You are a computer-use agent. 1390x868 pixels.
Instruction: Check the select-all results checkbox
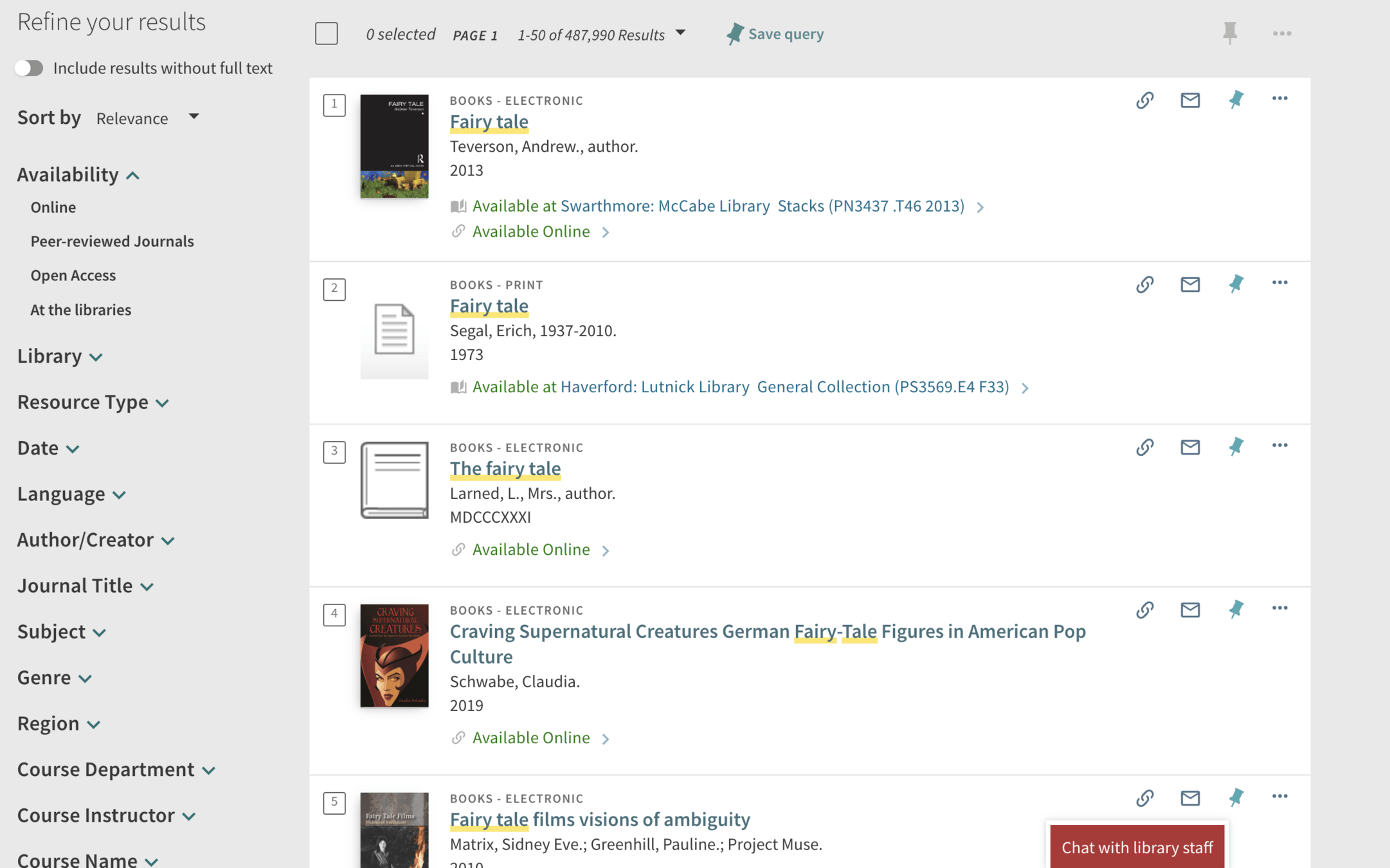[327, 33]
